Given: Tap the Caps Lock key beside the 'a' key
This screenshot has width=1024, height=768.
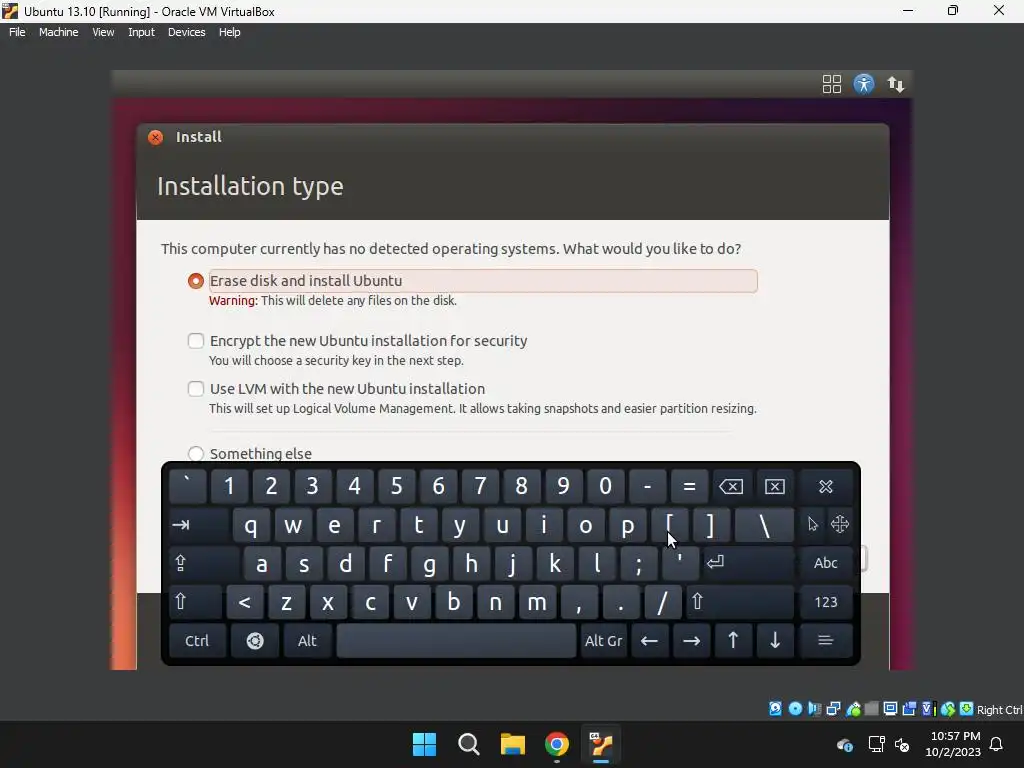Looking at the screenshot, I should coord(204,564).
